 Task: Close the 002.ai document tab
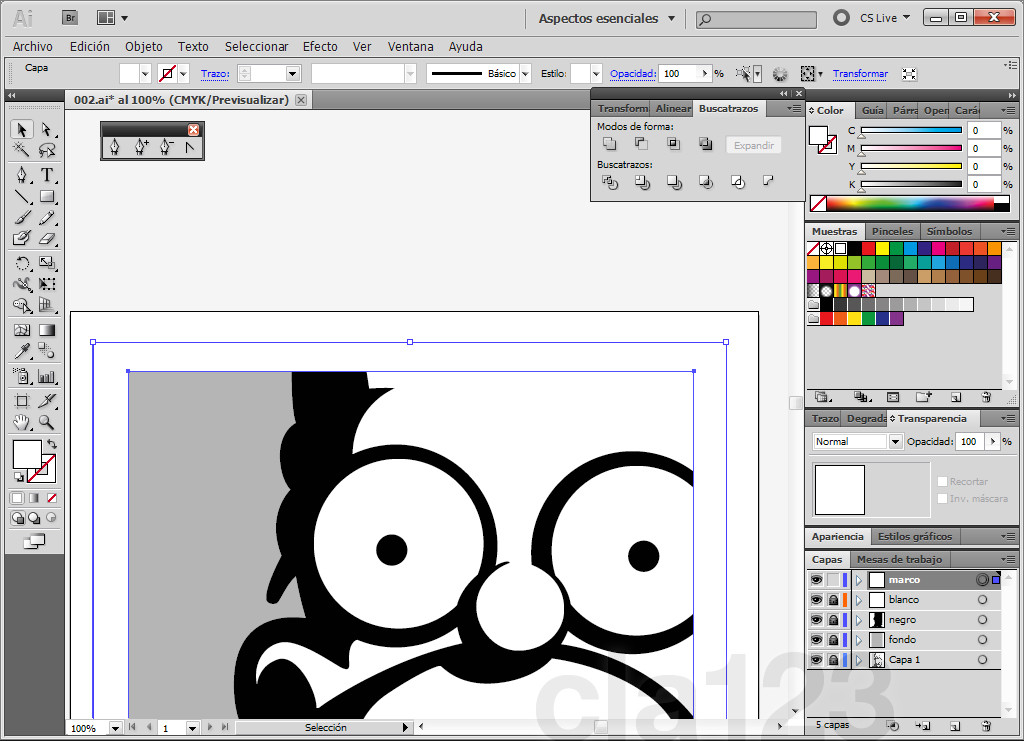[300, 100]
